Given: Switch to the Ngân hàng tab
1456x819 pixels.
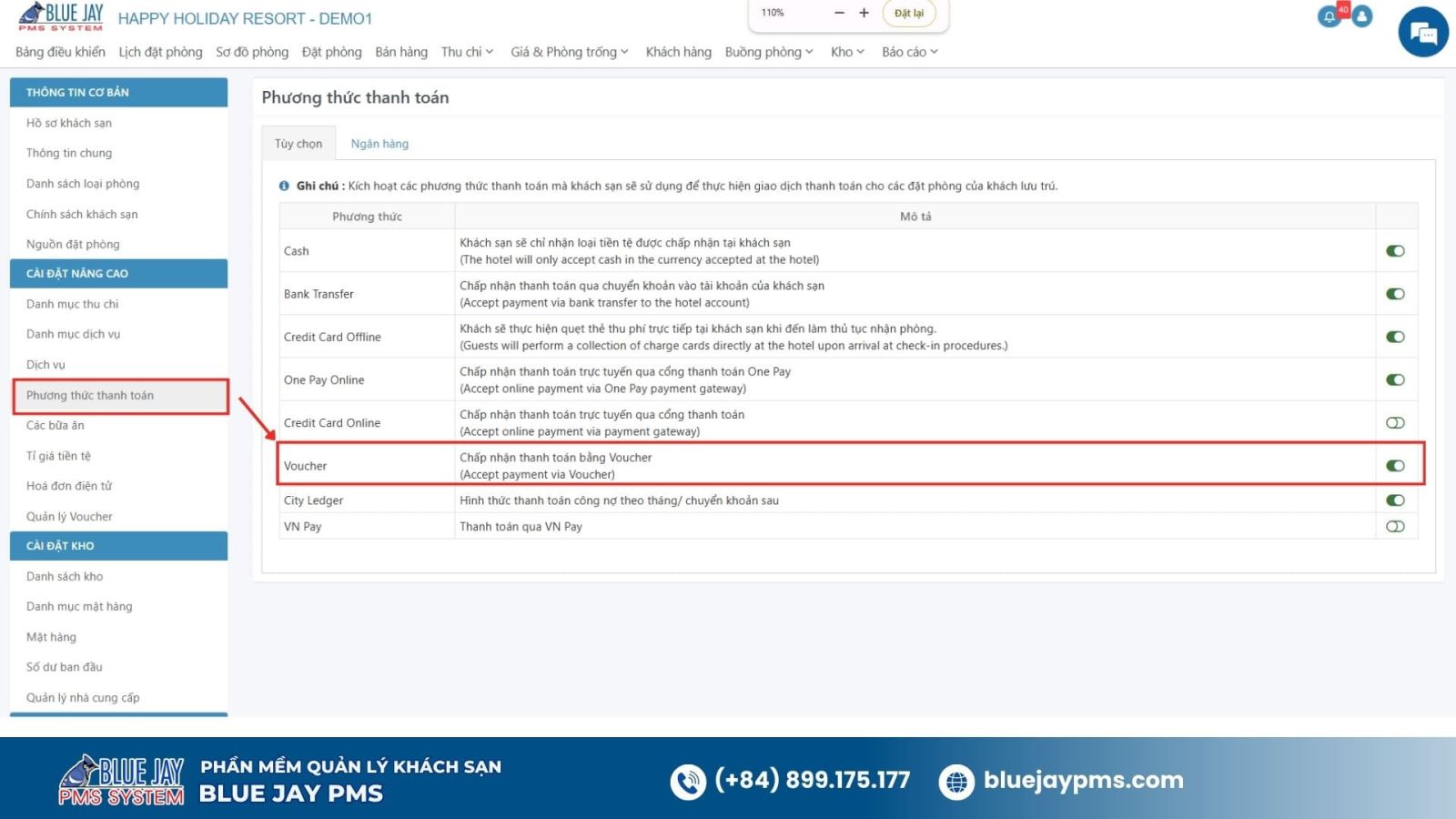Looking at the screenshot, I should pyautogui.click(x=379, y=144).
